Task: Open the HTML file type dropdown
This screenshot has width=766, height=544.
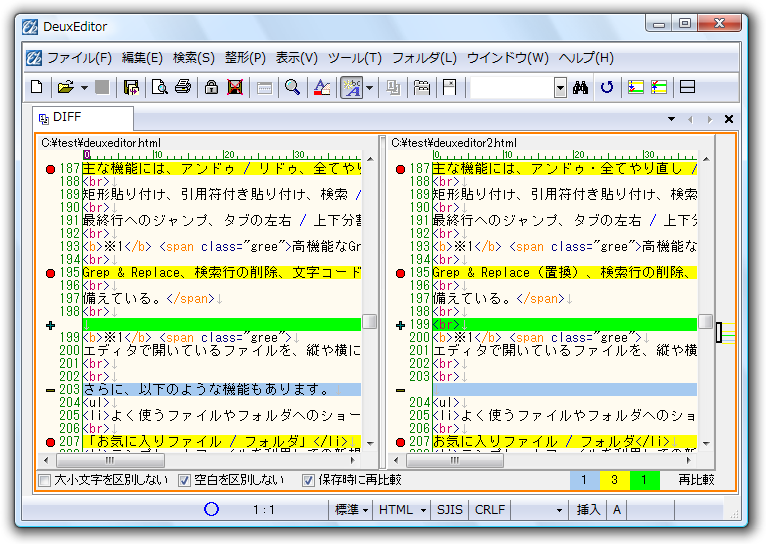Action: click(402, 510)
